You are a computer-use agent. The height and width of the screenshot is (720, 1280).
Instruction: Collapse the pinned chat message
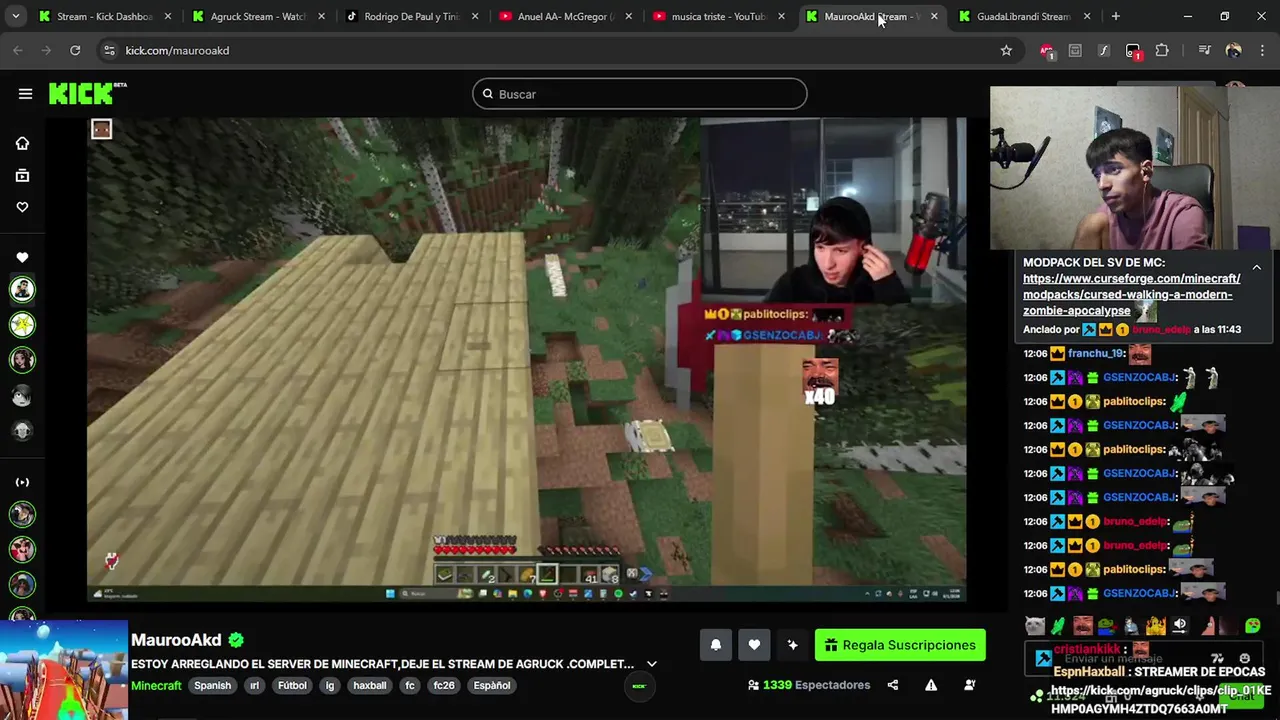1257,267
